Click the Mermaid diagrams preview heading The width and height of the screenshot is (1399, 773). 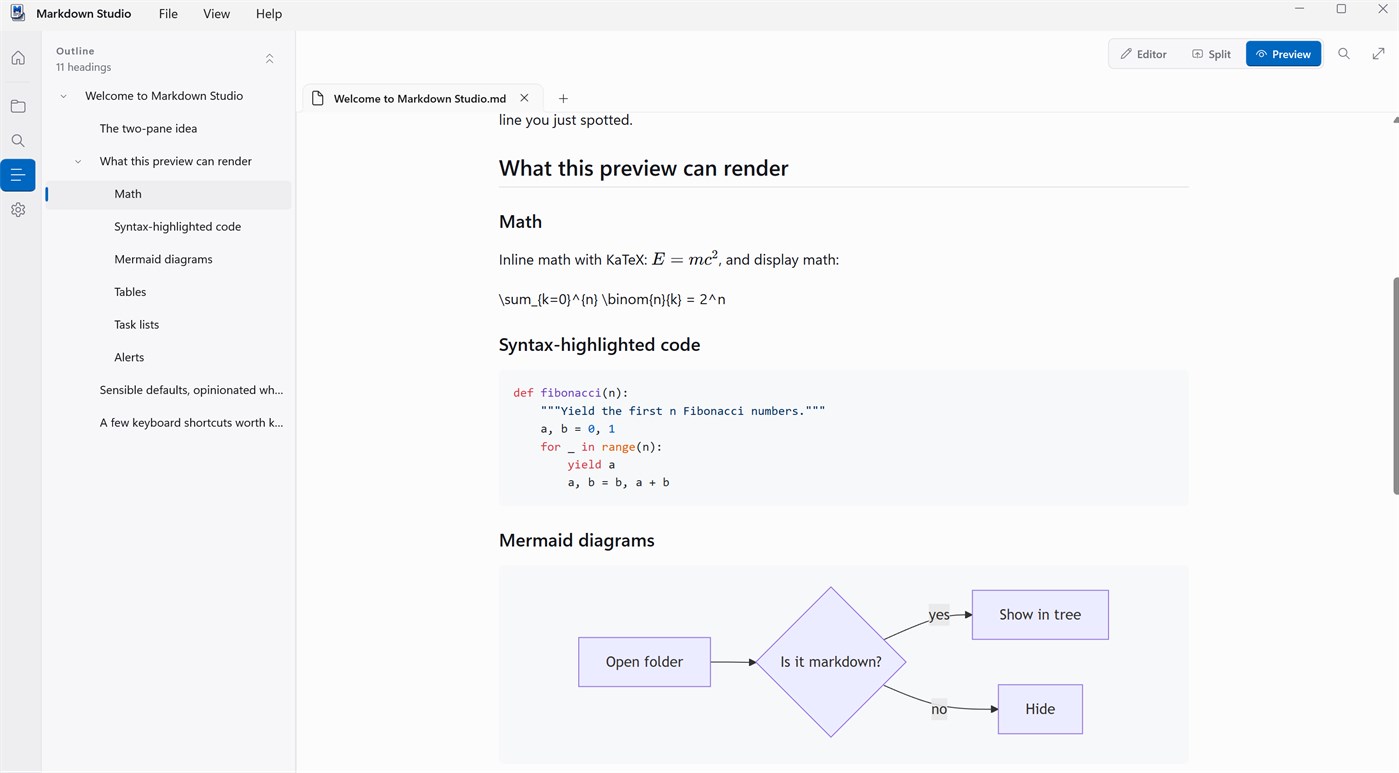point(576,540)
